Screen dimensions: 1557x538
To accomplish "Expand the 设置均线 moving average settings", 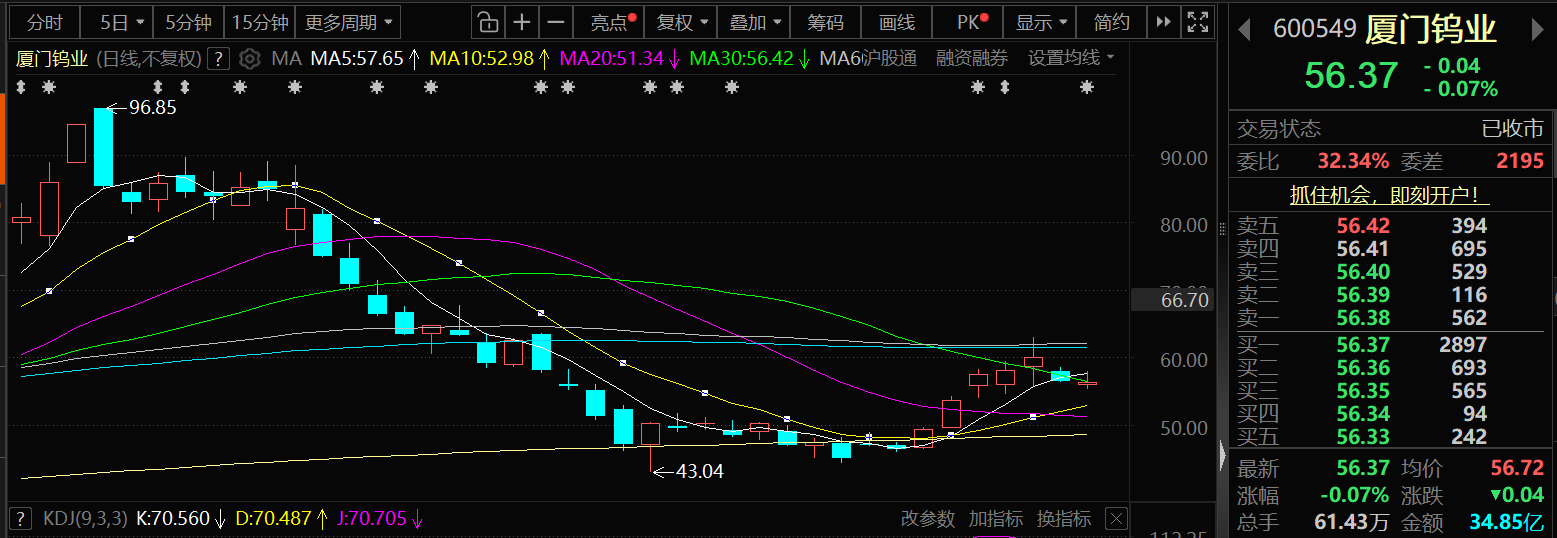I will coord(1071,59).
